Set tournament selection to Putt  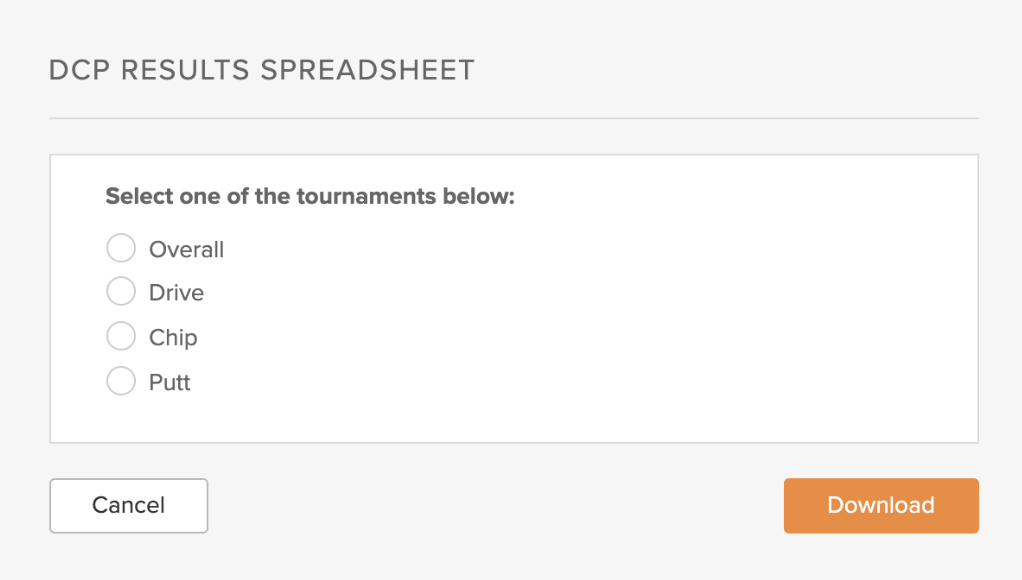[x=121, y=381]
